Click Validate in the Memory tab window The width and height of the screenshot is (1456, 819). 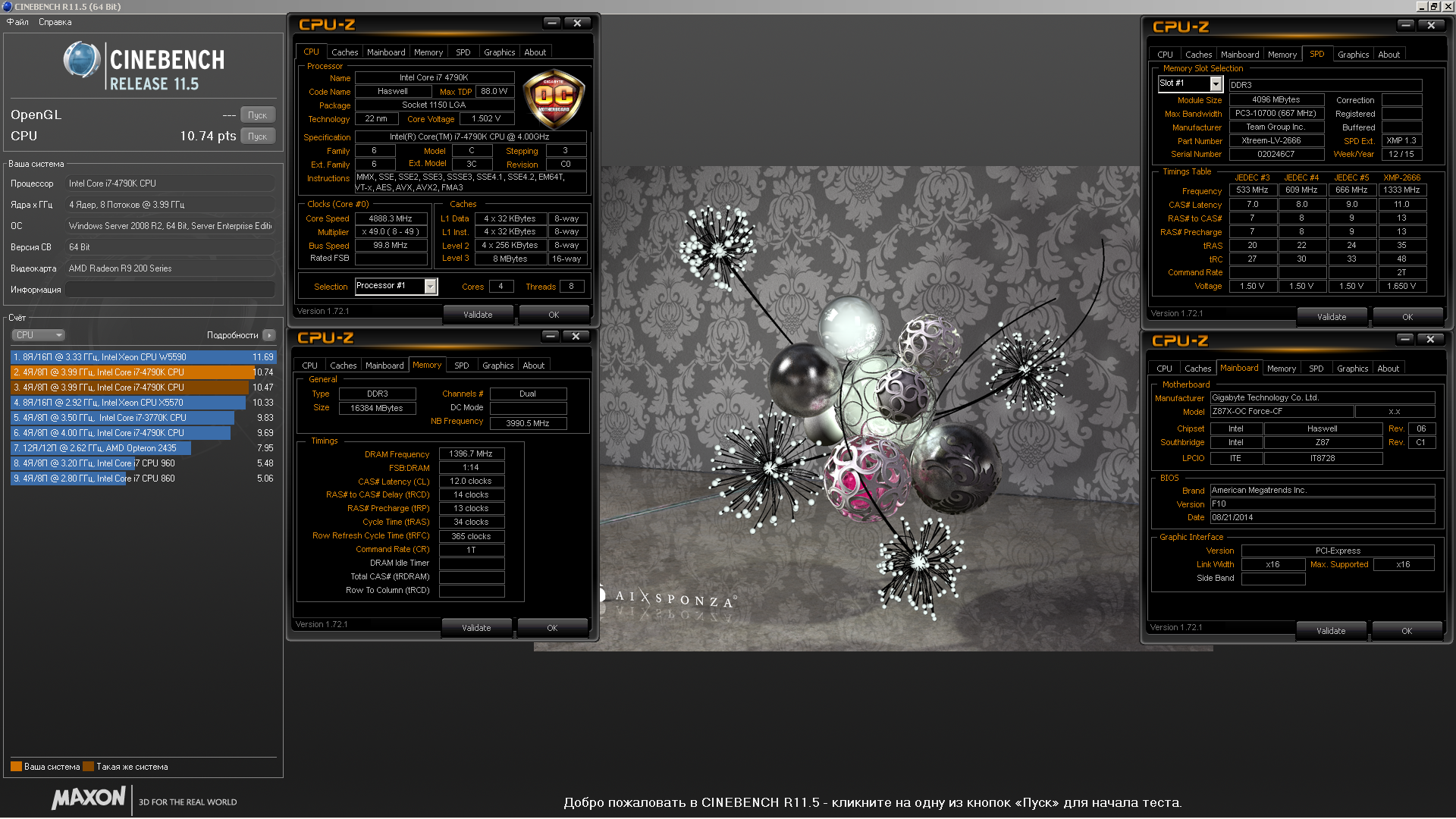(476, 628)
